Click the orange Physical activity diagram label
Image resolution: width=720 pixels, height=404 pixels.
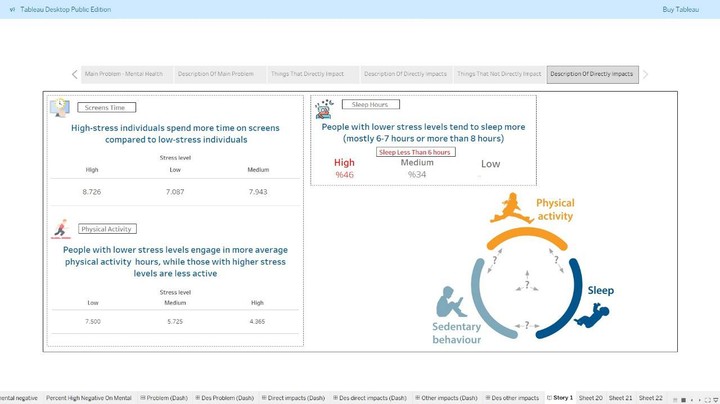(x=555, y=209)
